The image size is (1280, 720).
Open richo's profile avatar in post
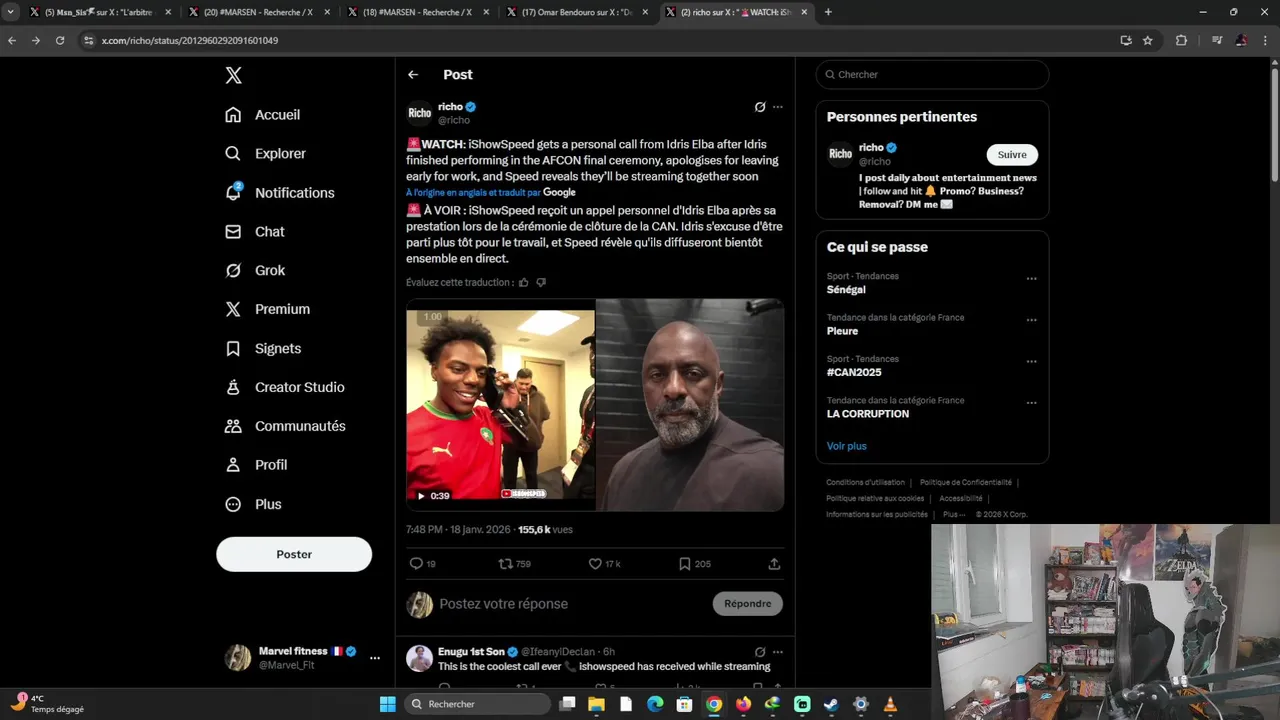(x=420, y=113)
